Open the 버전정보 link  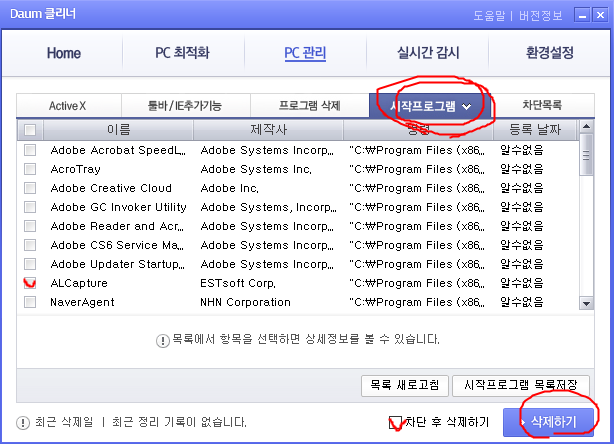(x=540, y=16)
